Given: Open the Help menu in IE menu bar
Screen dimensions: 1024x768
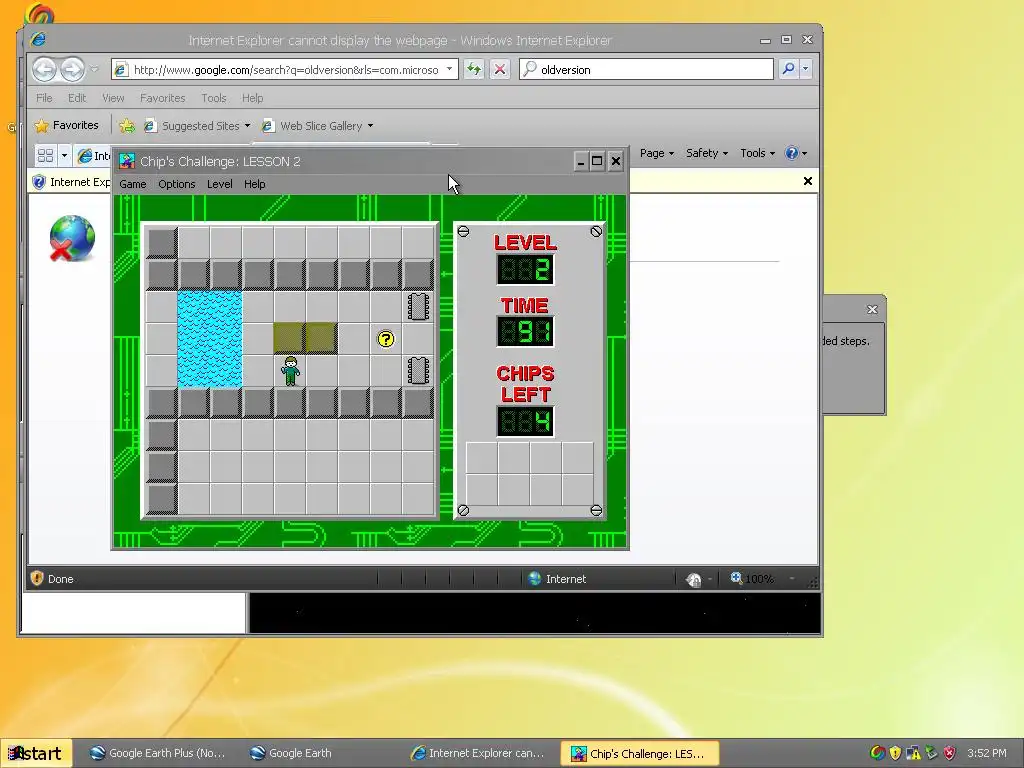Looking at the screenshot, I should pyautogui.click(x=252, y=98).
